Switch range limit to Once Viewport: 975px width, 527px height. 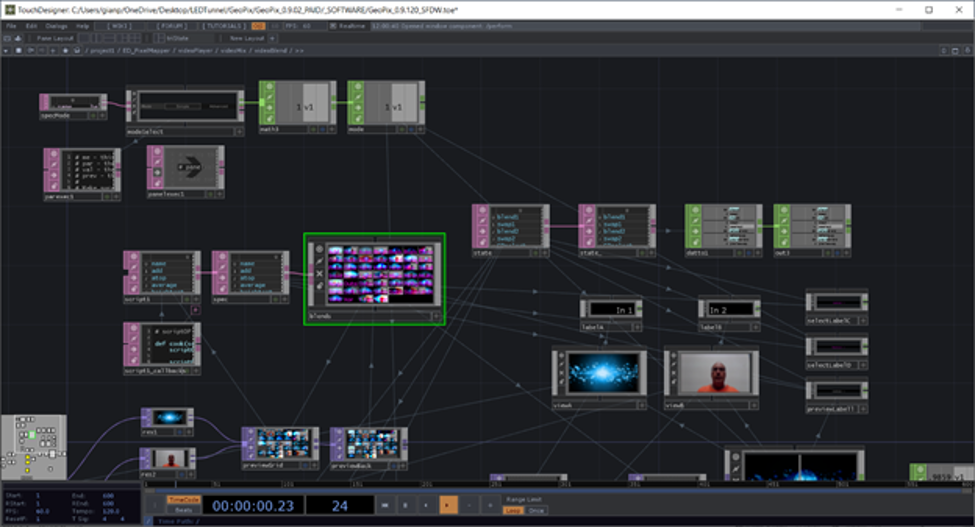[536, 510]
